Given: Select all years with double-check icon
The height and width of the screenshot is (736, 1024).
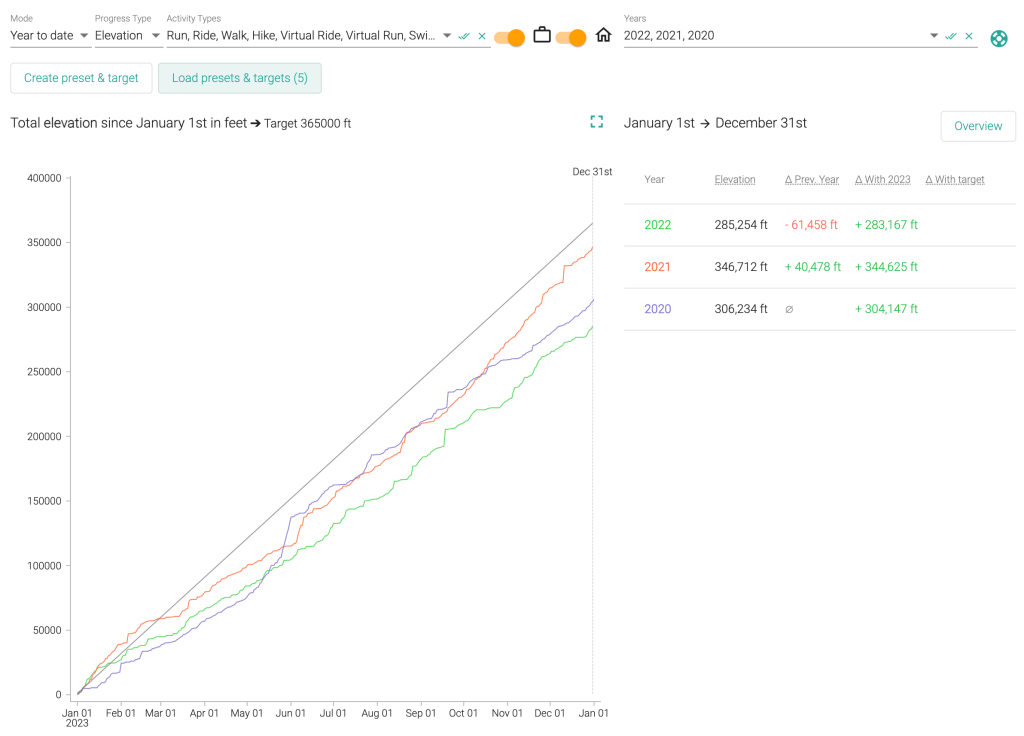Looking at the screenshot, I should pos(951,36).
